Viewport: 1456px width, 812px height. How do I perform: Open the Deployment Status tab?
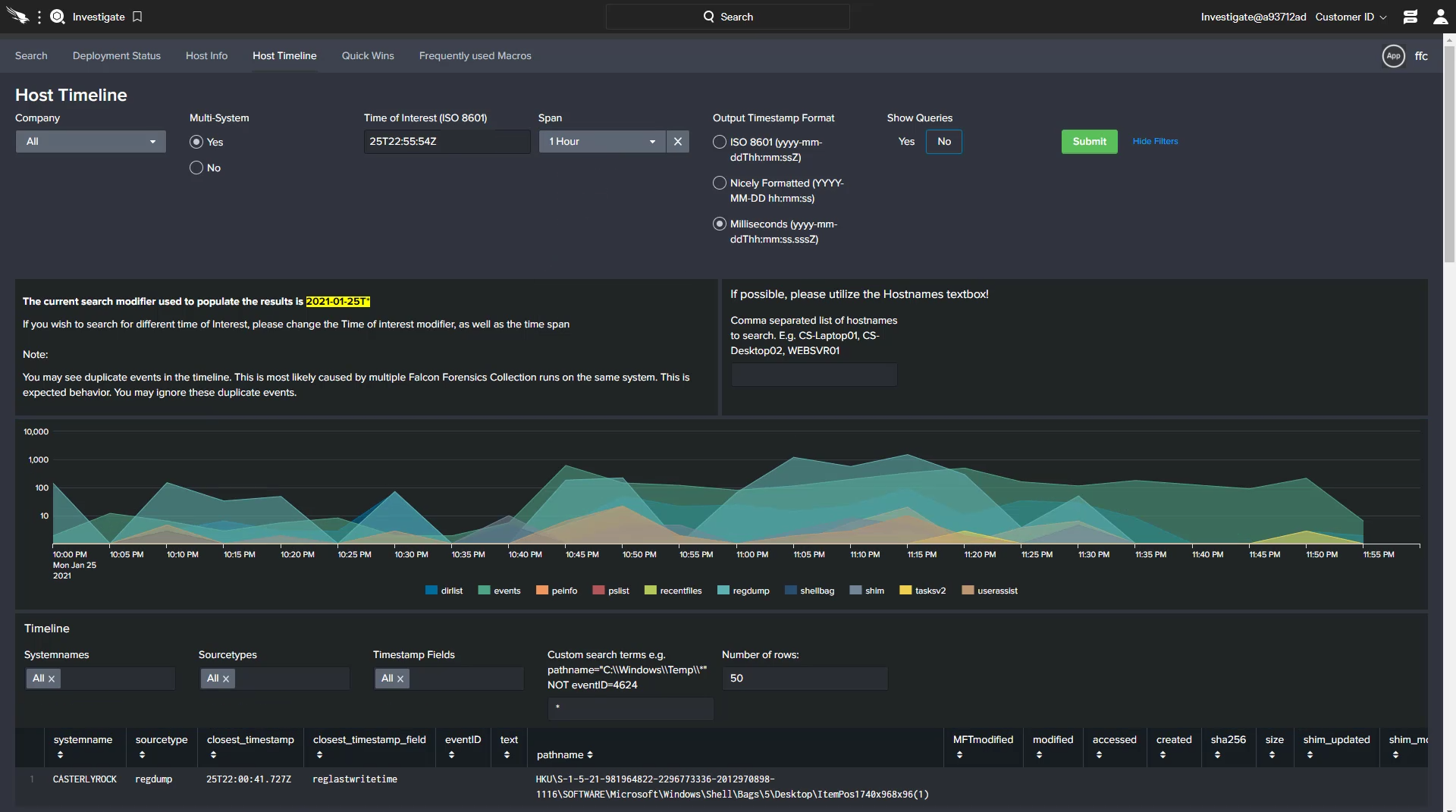(x=117, y=56)
